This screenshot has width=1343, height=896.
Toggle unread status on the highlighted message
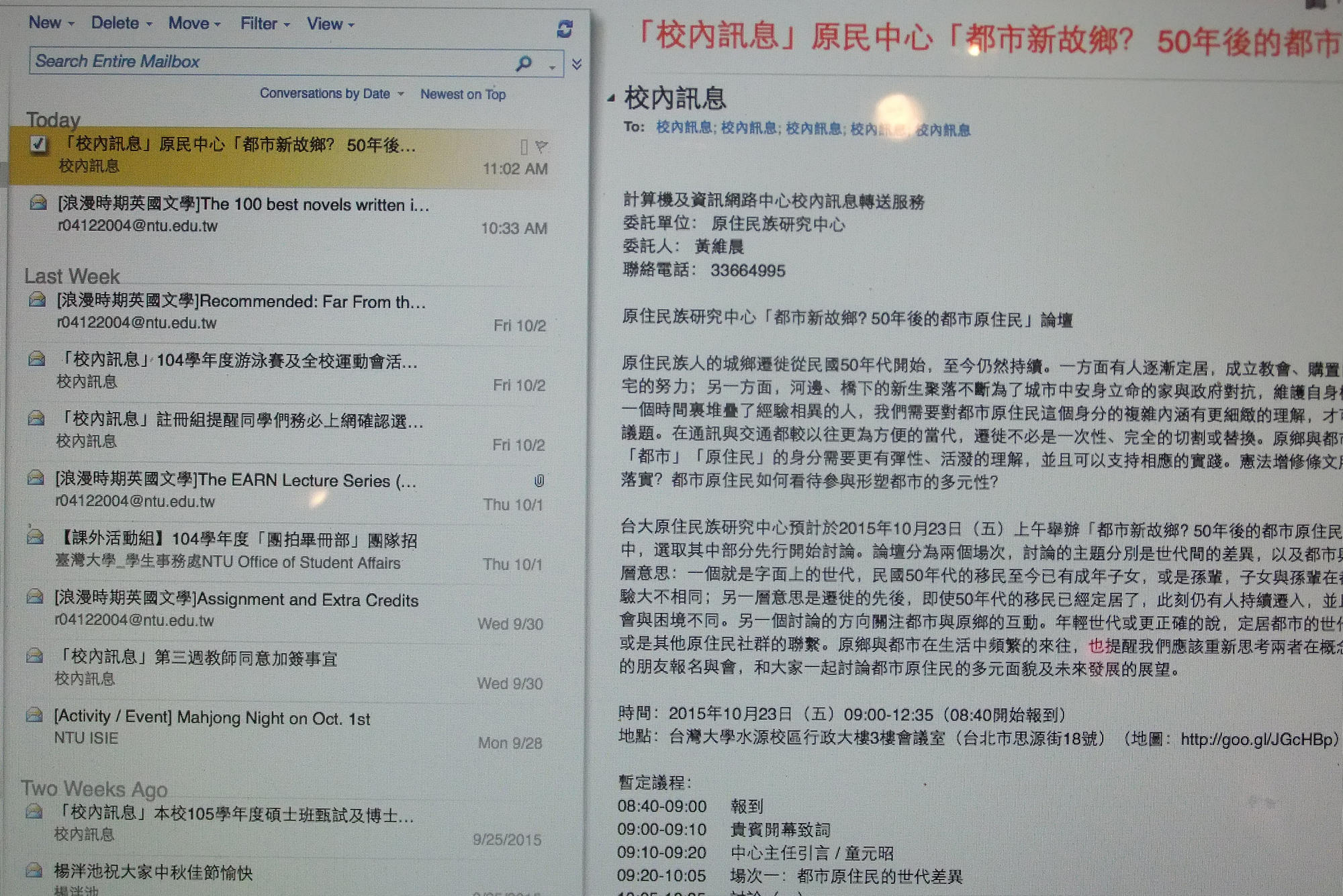[x=524, y=147]
